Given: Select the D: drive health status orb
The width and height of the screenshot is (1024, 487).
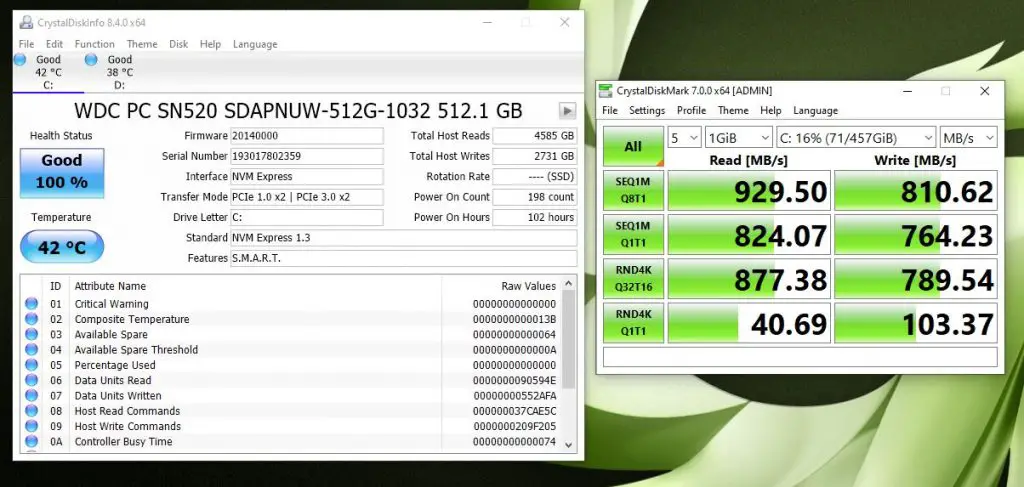Looking at the screenshot, I should pos(91,59).
